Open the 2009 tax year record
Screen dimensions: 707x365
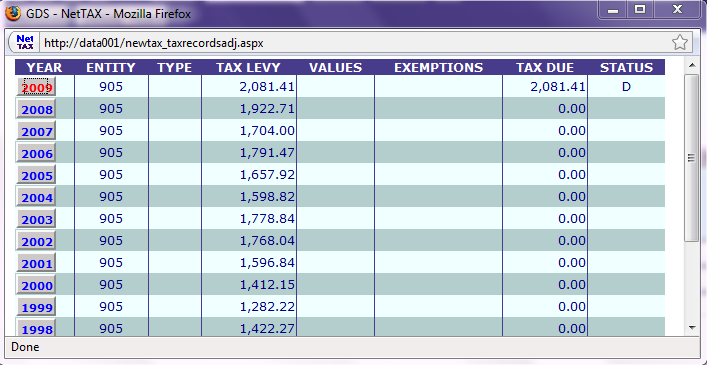click(x=36, y=87)
